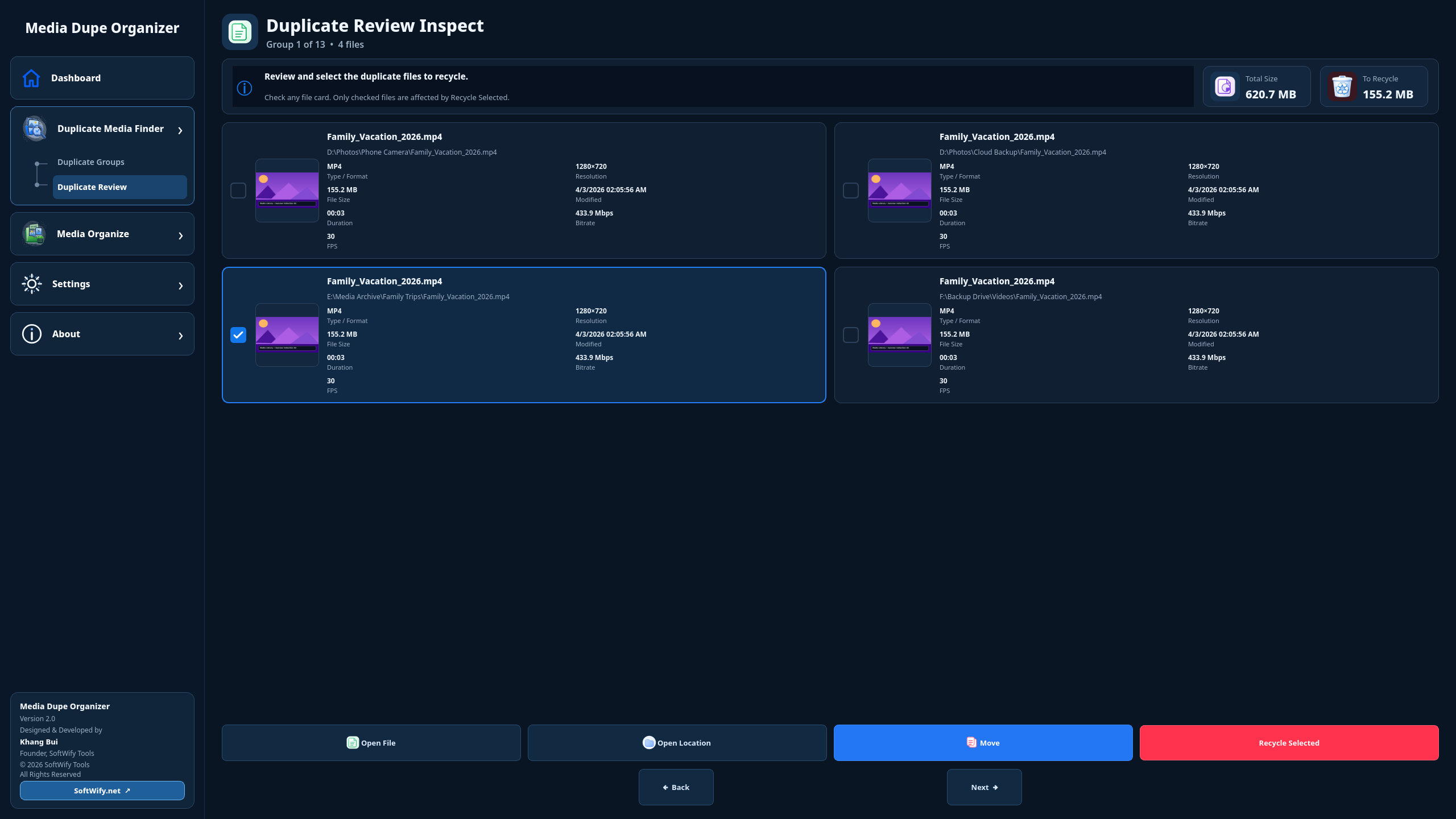Expand the Settings chevron
This screenshot has width=1456, height=819.
(181, 286)
